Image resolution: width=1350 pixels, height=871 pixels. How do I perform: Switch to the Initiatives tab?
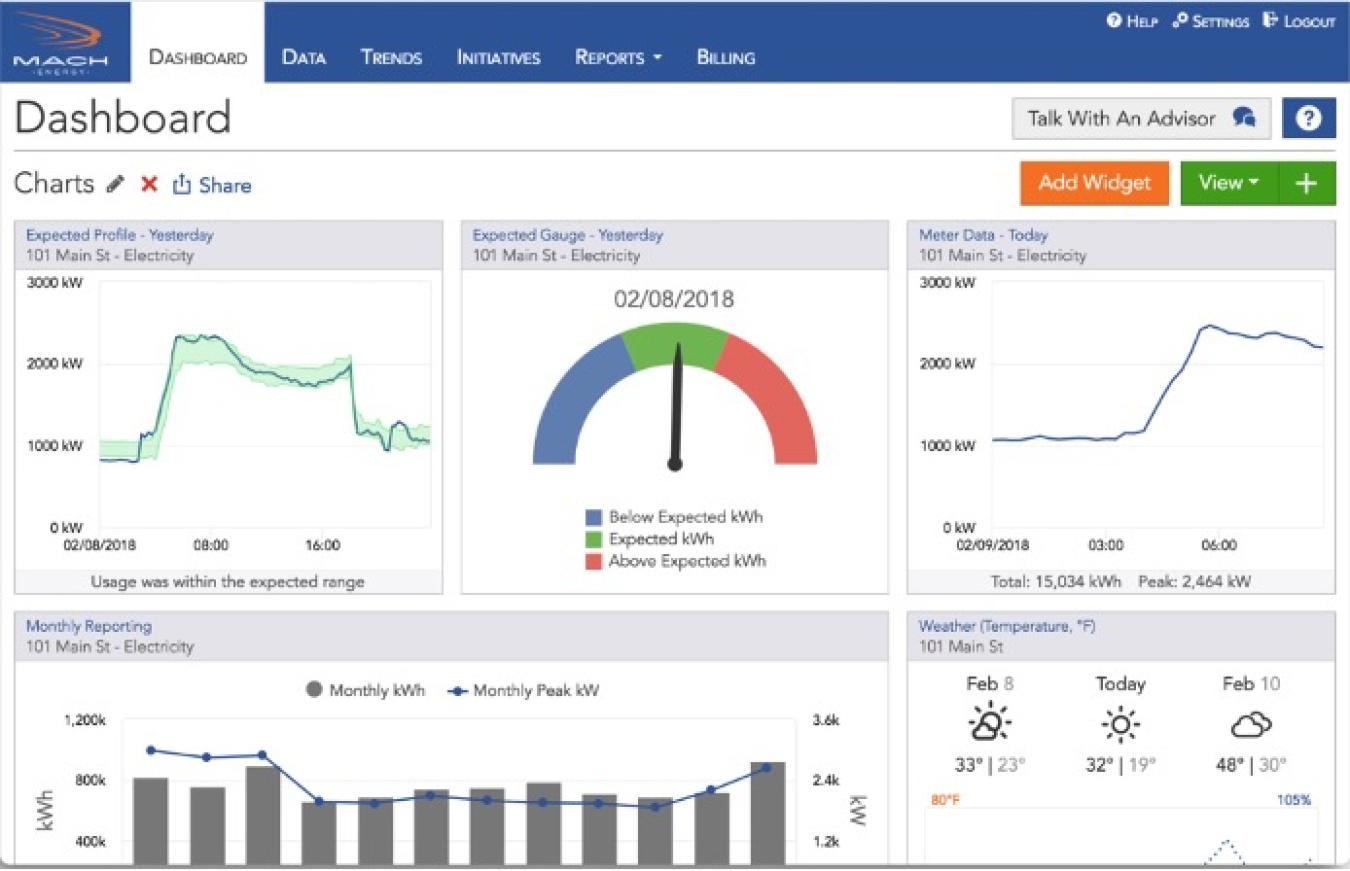click(x=497, y=57)
